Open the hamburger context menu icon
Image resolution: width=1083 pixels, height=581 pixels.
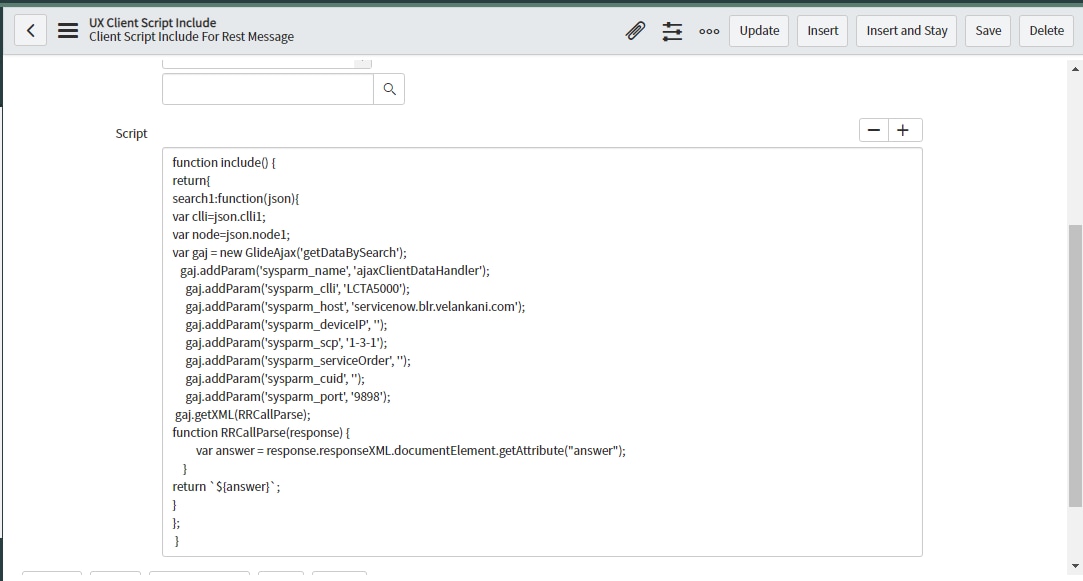pyautogui.click(x=68, y=30)
